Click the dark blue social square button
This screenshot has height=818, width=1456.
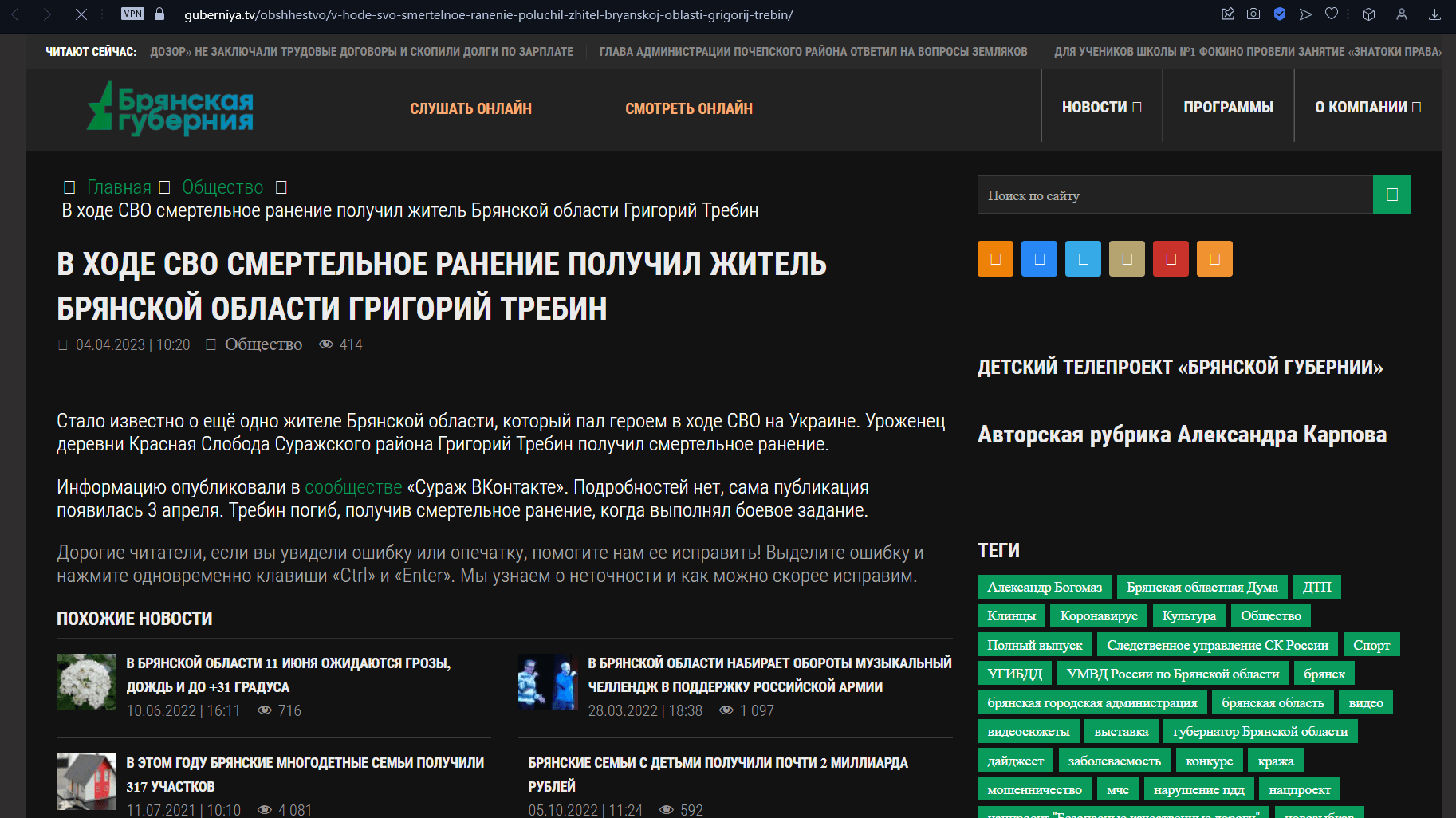(1039, 259)
